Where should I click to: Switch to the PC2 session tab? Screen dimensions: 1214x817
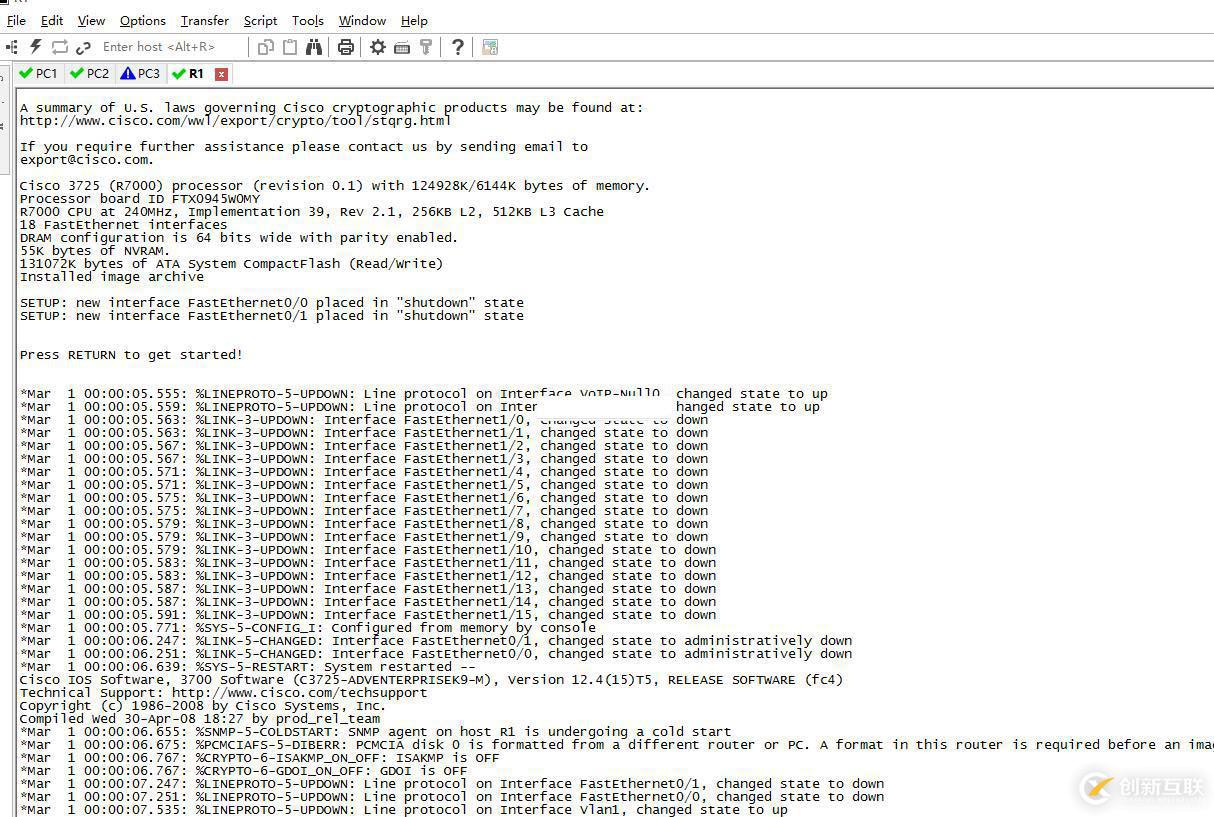click(x=89, y=74)
